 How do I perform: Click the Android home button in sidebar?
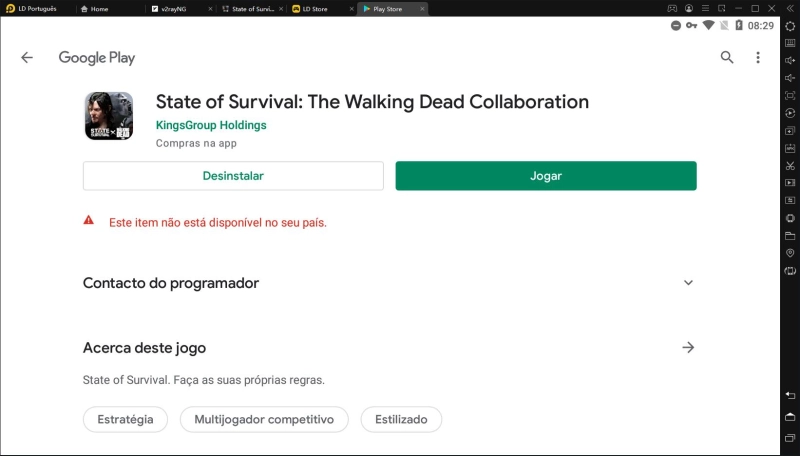pos(790,416)
